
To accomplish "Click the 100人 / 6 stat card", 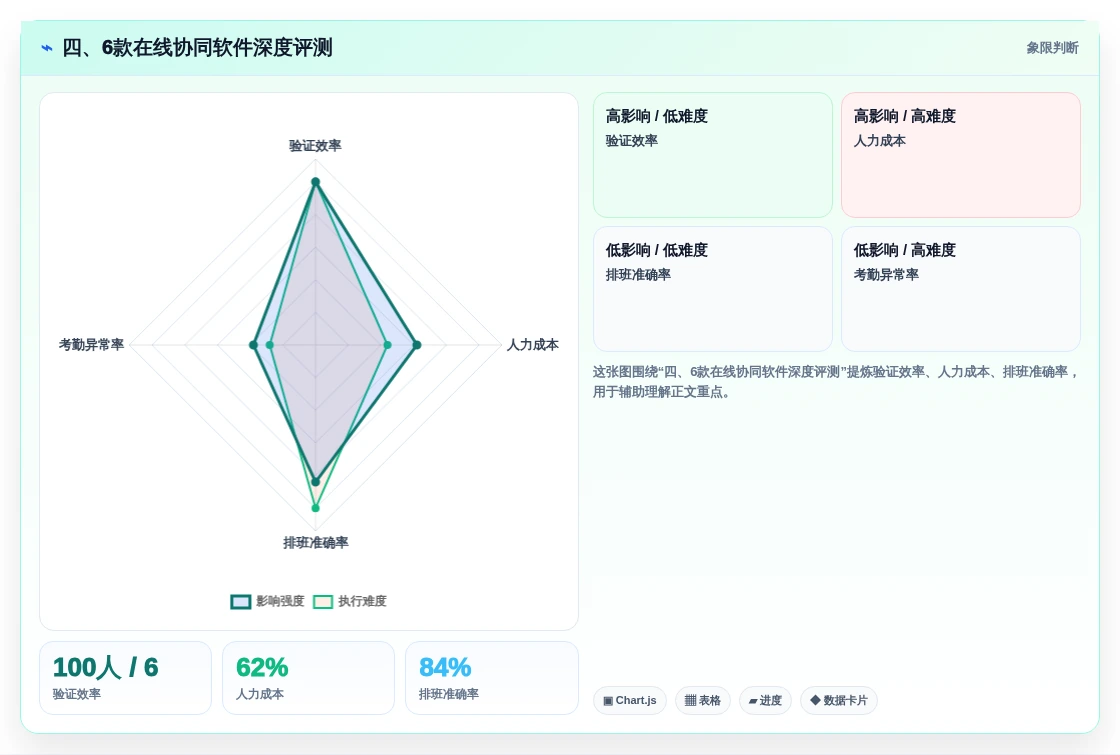I will point(126,678).
